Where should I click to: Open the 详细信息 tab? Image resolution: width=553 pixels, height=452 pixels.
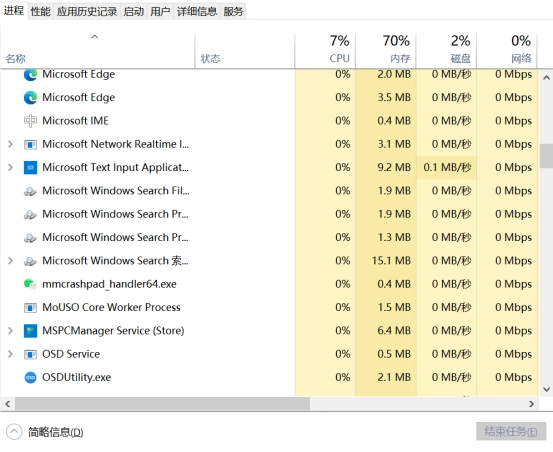[x=197, y=12]
